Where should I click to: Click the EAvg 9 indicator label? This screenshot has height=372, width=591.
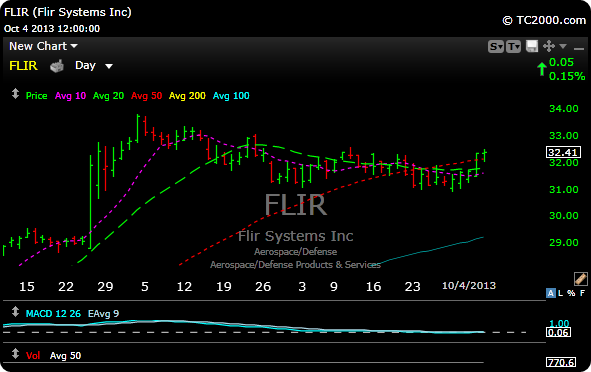pos(103,314)
